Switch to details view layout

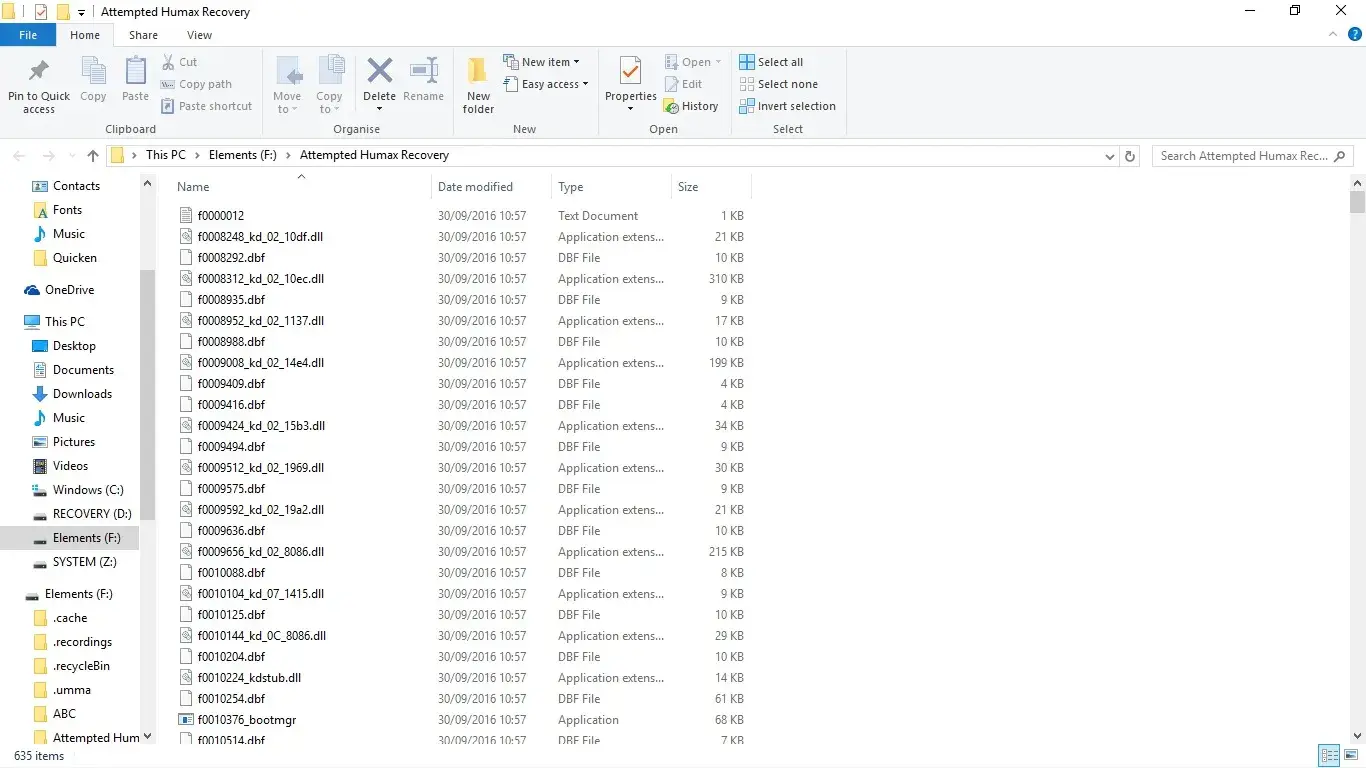1329,755
